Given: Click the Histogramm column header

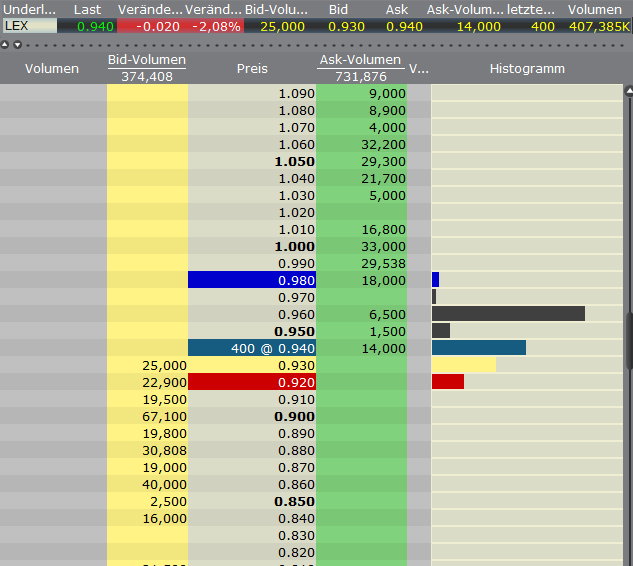Looking at the screenshot, I should [x=527, y=69].
